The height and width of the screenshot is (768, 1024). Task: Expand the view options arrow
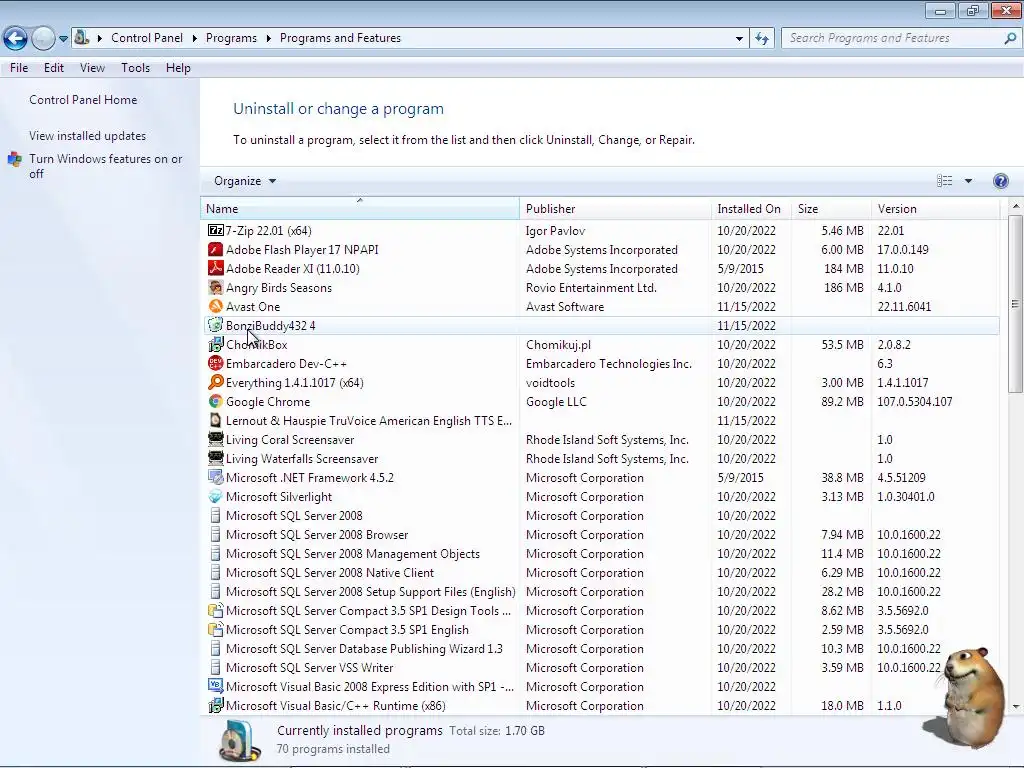(968, 181)
